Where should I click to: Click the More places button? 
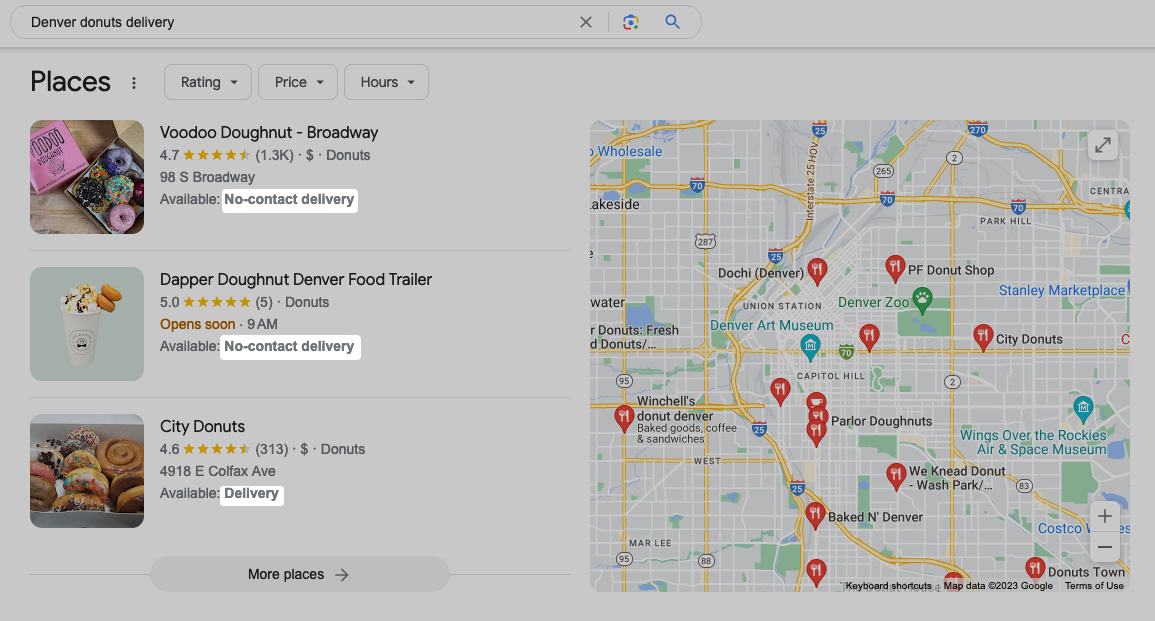pyautogui.click(x=299, y=574)
